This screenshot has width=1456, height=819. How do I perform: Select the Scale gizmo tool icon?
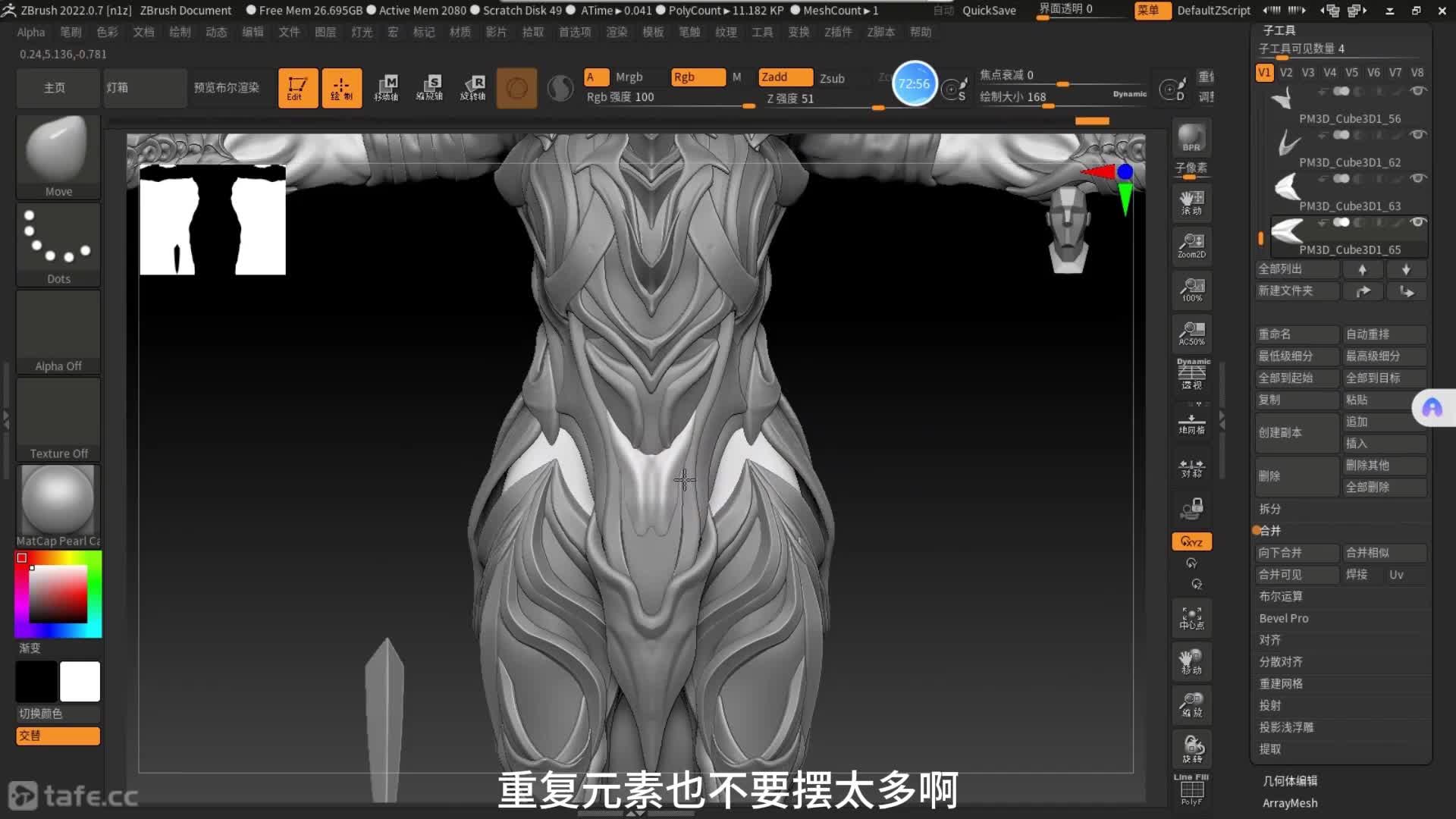(x=429, y=88)
